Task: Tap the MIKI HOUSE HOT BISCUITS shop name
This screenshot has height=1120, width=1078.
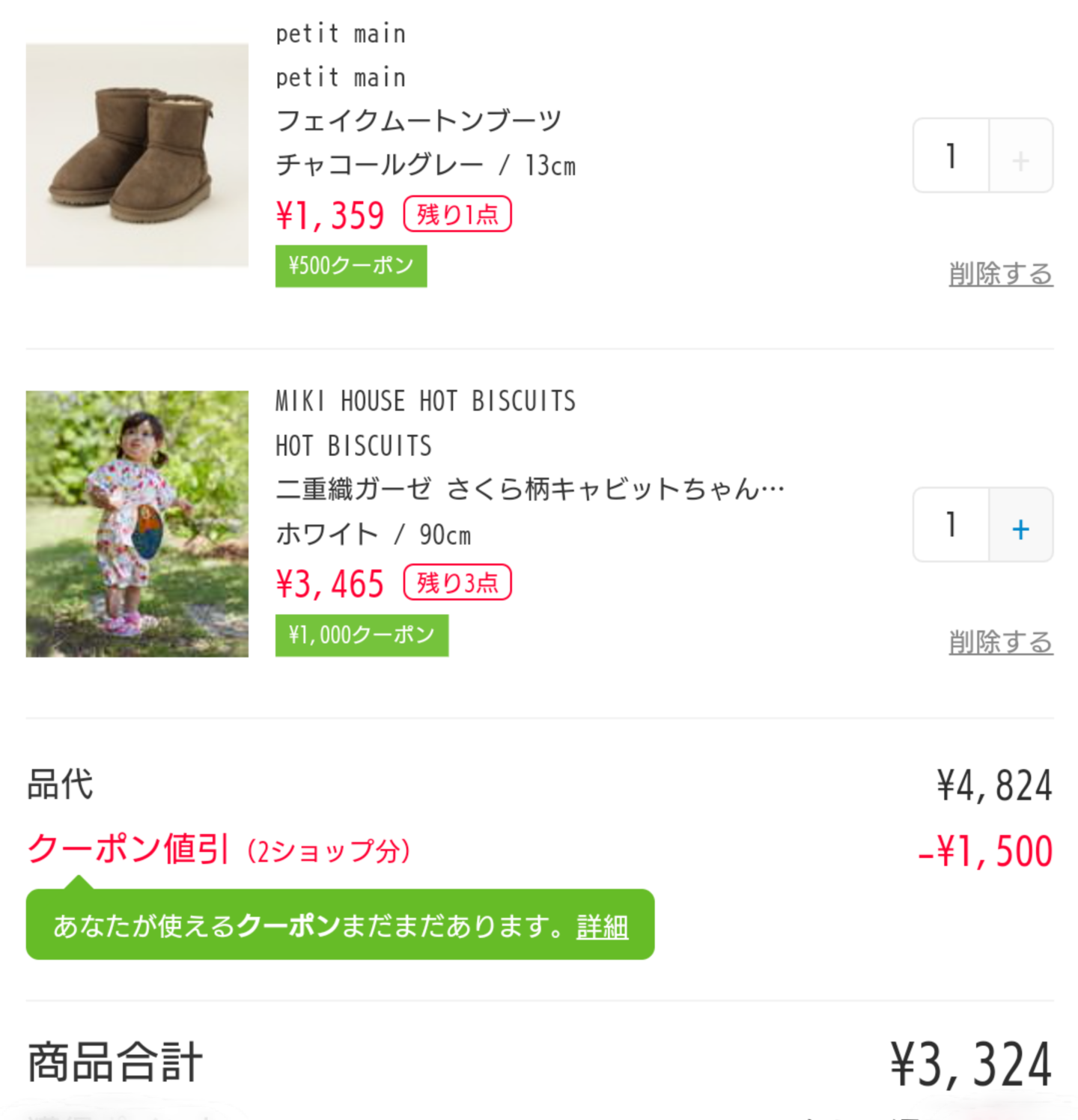Action: (425, 401)
